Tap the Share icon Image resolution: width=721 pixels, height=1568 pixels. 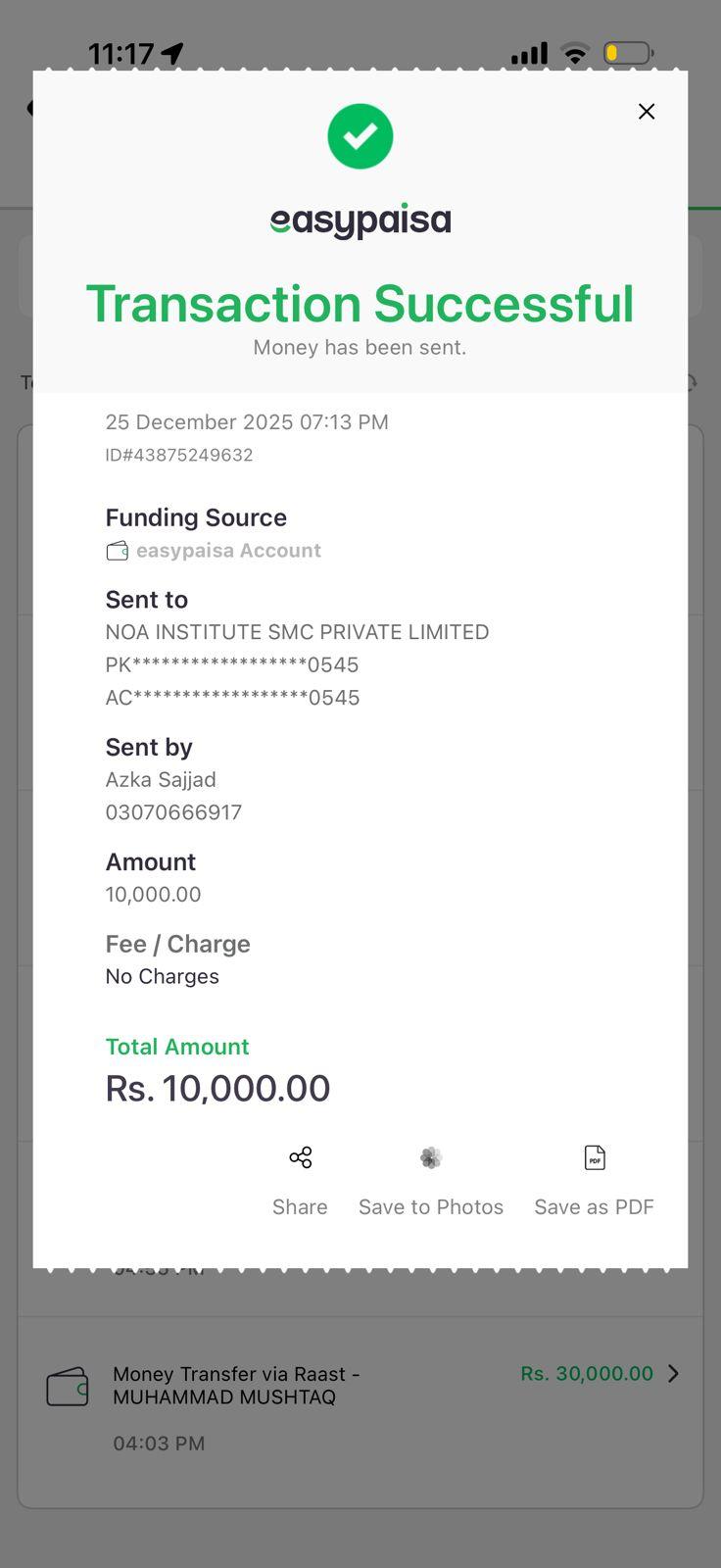click(x=300, y=1158)
